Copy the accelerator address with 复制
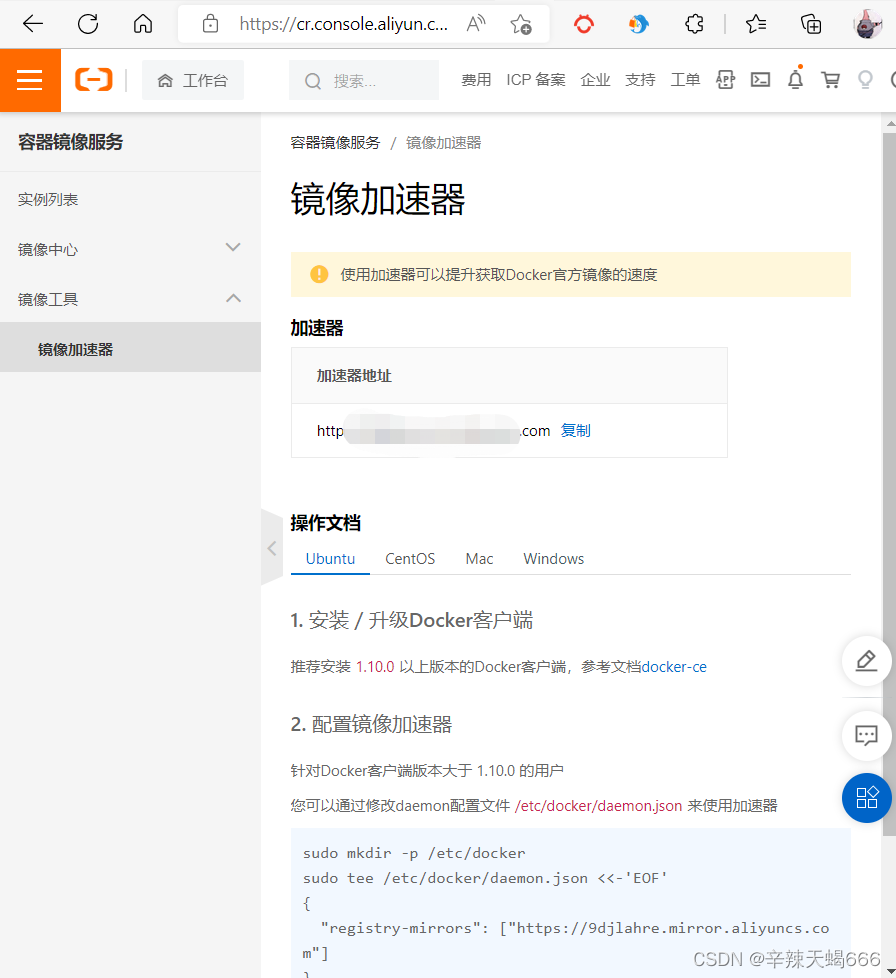The image size is (896, 978). tap(576, 430)
